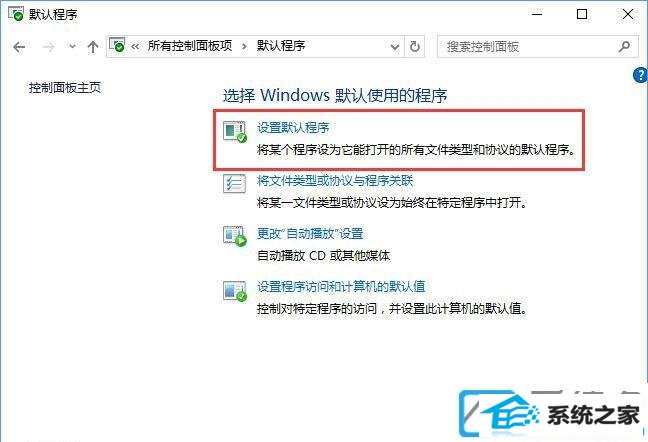The width and height of the screenshot is (648, 442).
Task: Click the program access and defaults icon
Action: coord(235,291)
